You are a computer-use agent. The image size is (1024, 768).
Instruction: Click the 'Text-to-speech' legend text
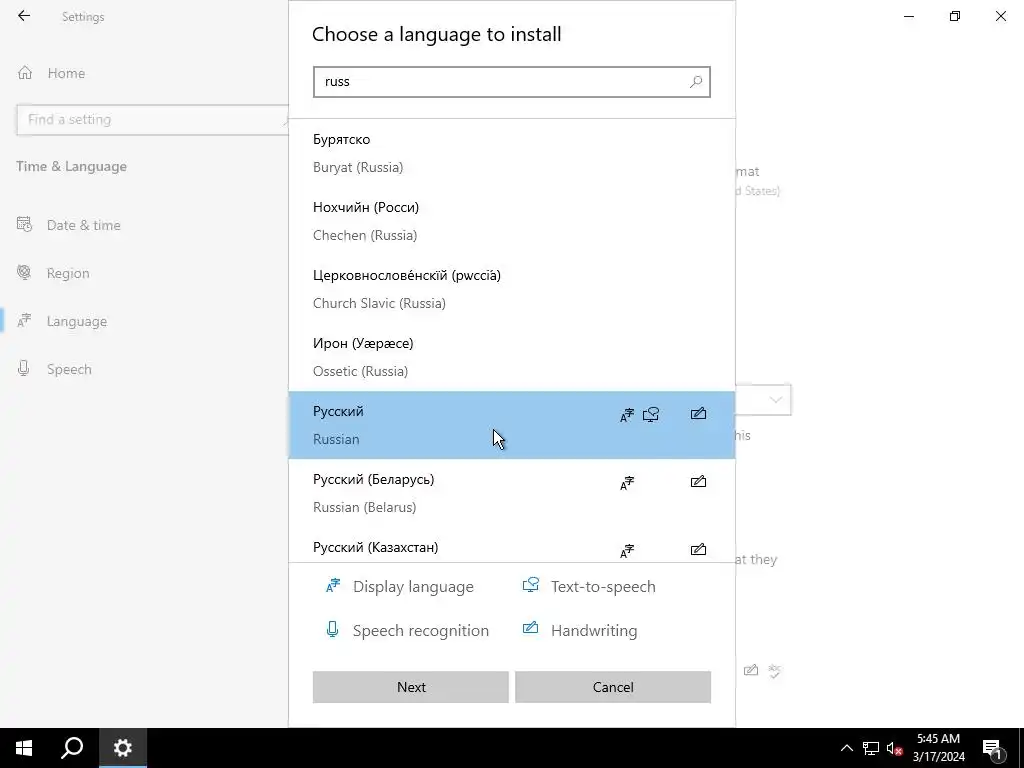(x=603, y=586)
